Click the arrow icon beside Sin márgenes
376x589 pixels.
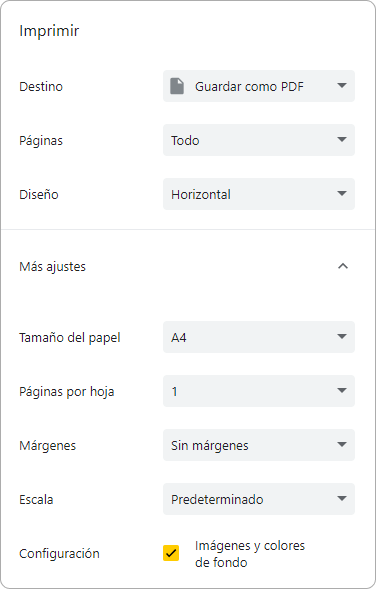pyautogui.click(x=342, y=445)
